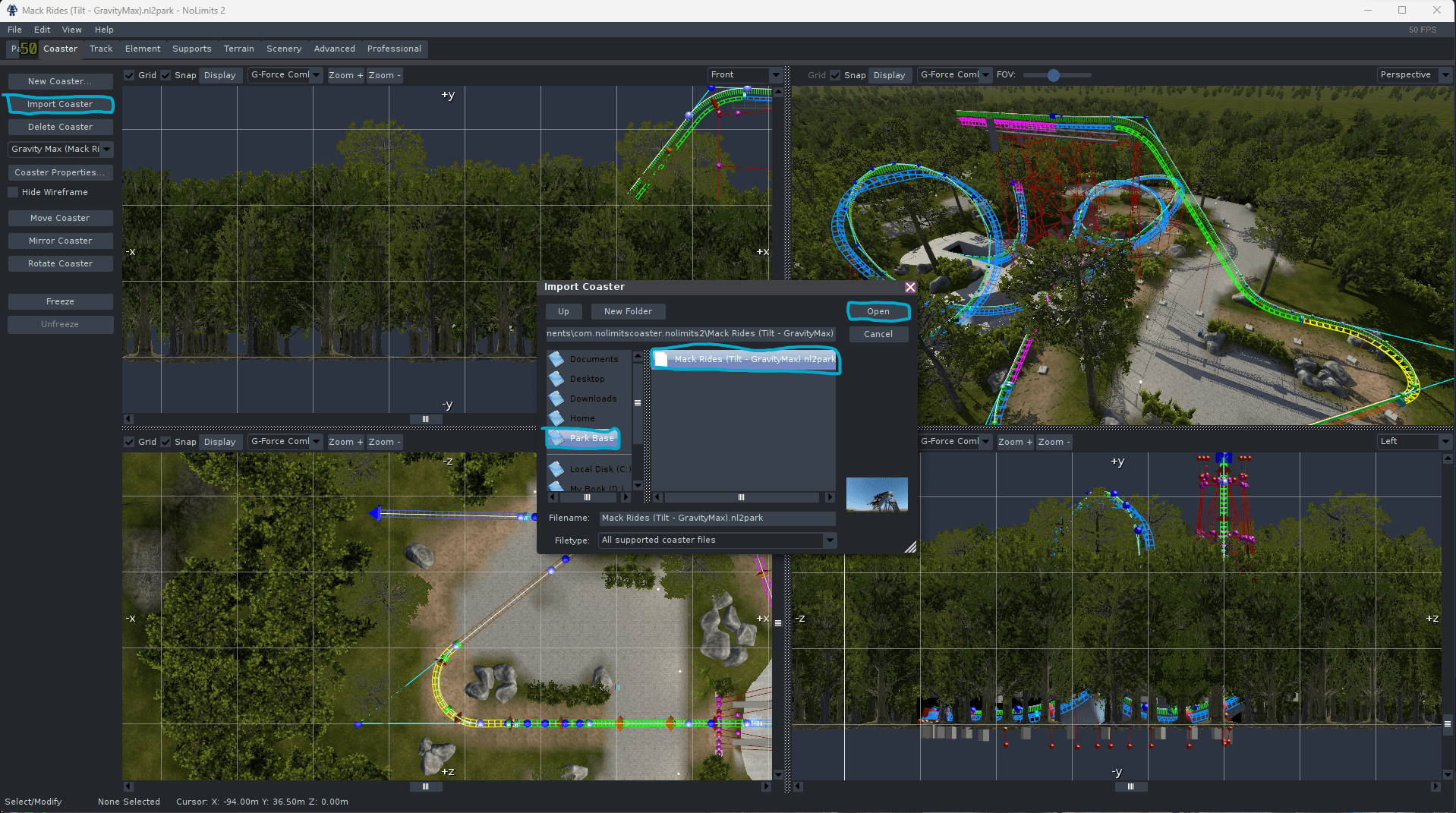Click the Import Coaster button
This screenshot has height=813, width=1456.
pos(61,104)
